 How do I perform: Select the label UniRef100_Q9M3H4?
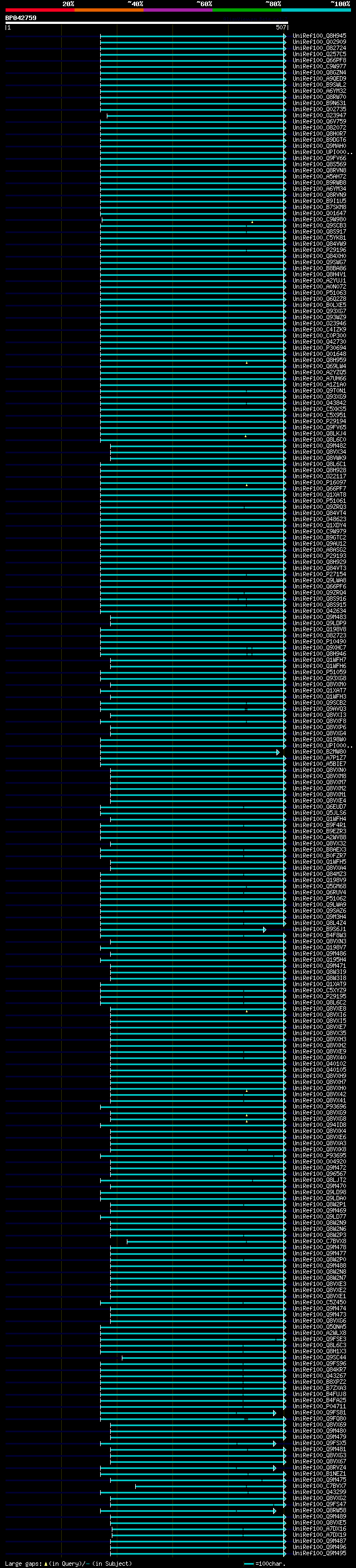319,917
